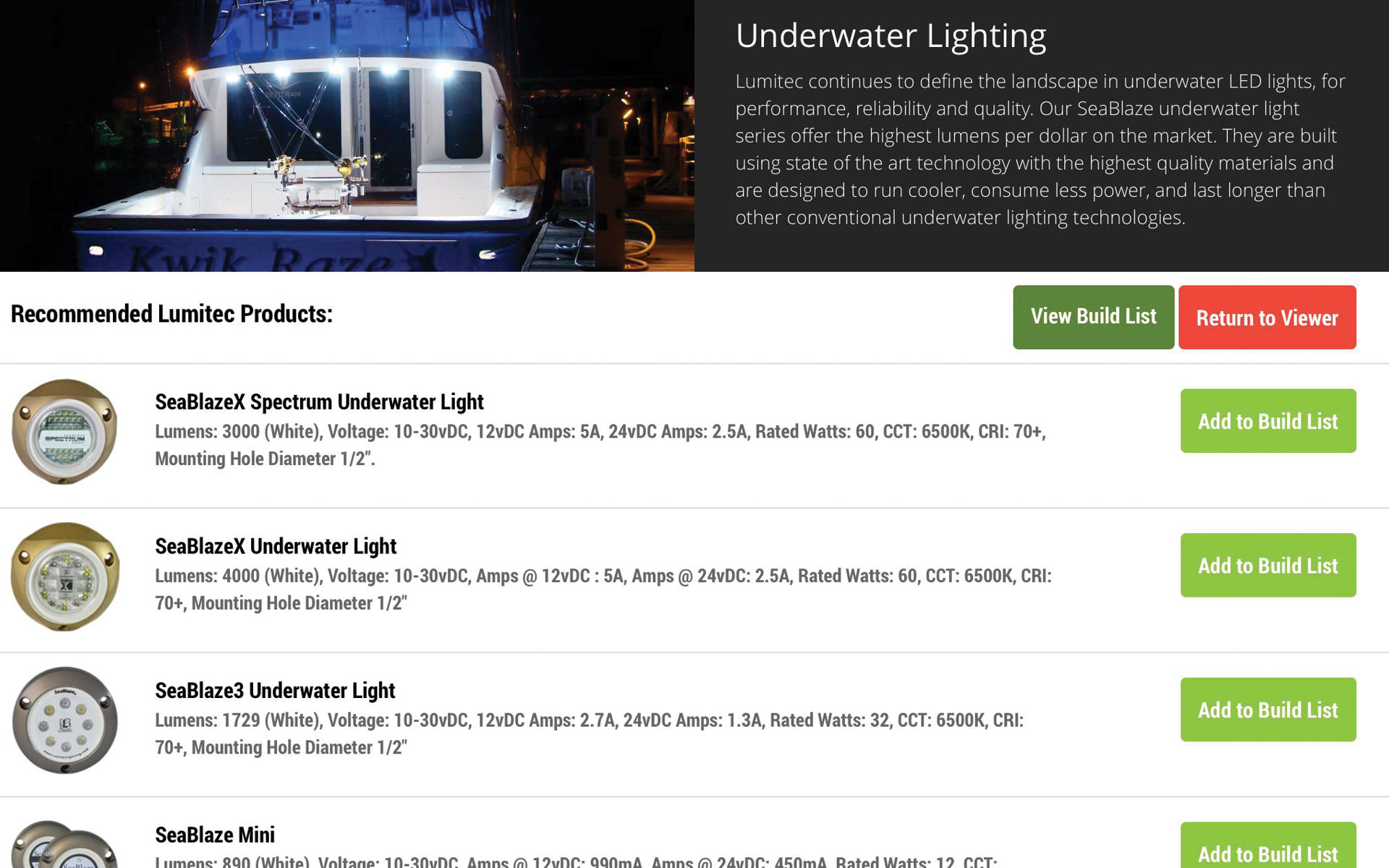Add SeaBlazeX Spectrum light to build list
The image size is (1389, 868).
point(1268,421)
